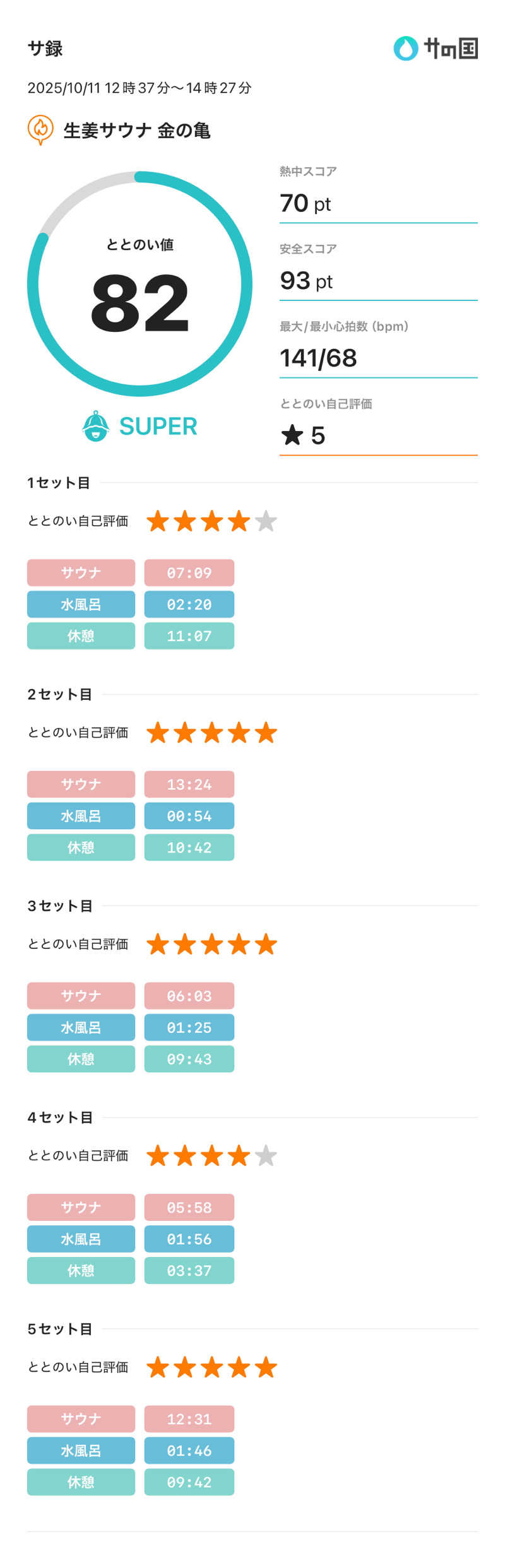Click the 13:24 sauna time in set 2

tap(189, 784)
